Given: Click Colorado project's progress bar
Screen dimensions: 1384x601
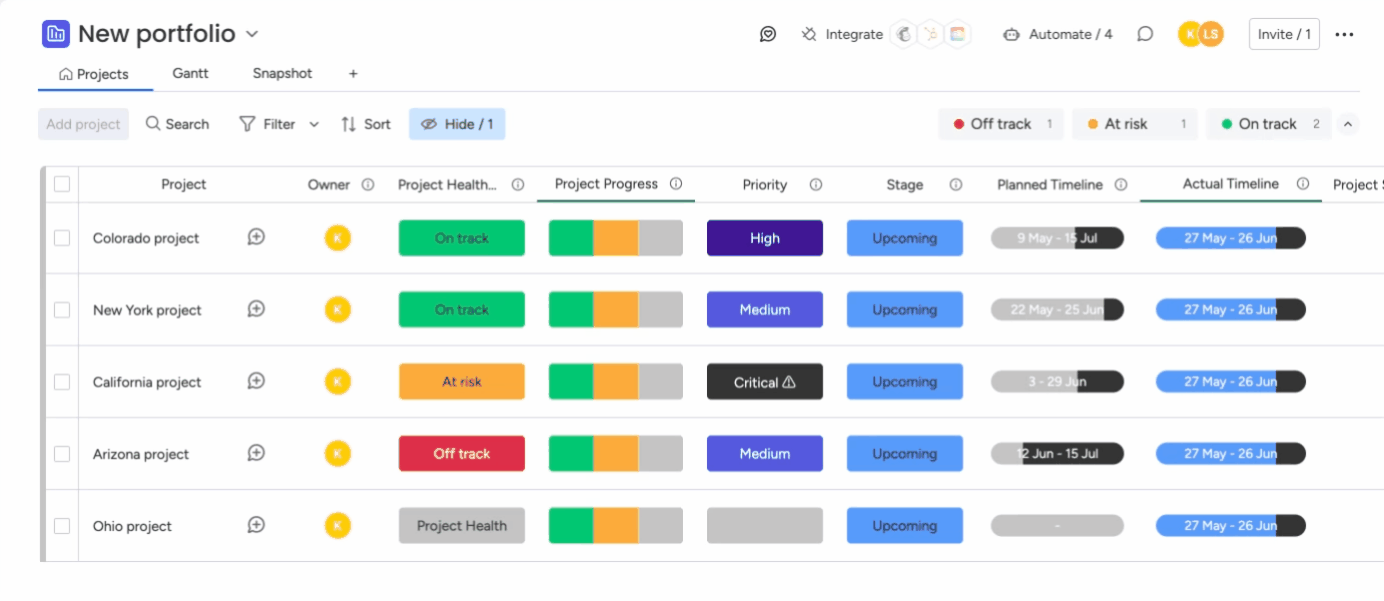Looking at the screenshot, I should pos(616,238).
